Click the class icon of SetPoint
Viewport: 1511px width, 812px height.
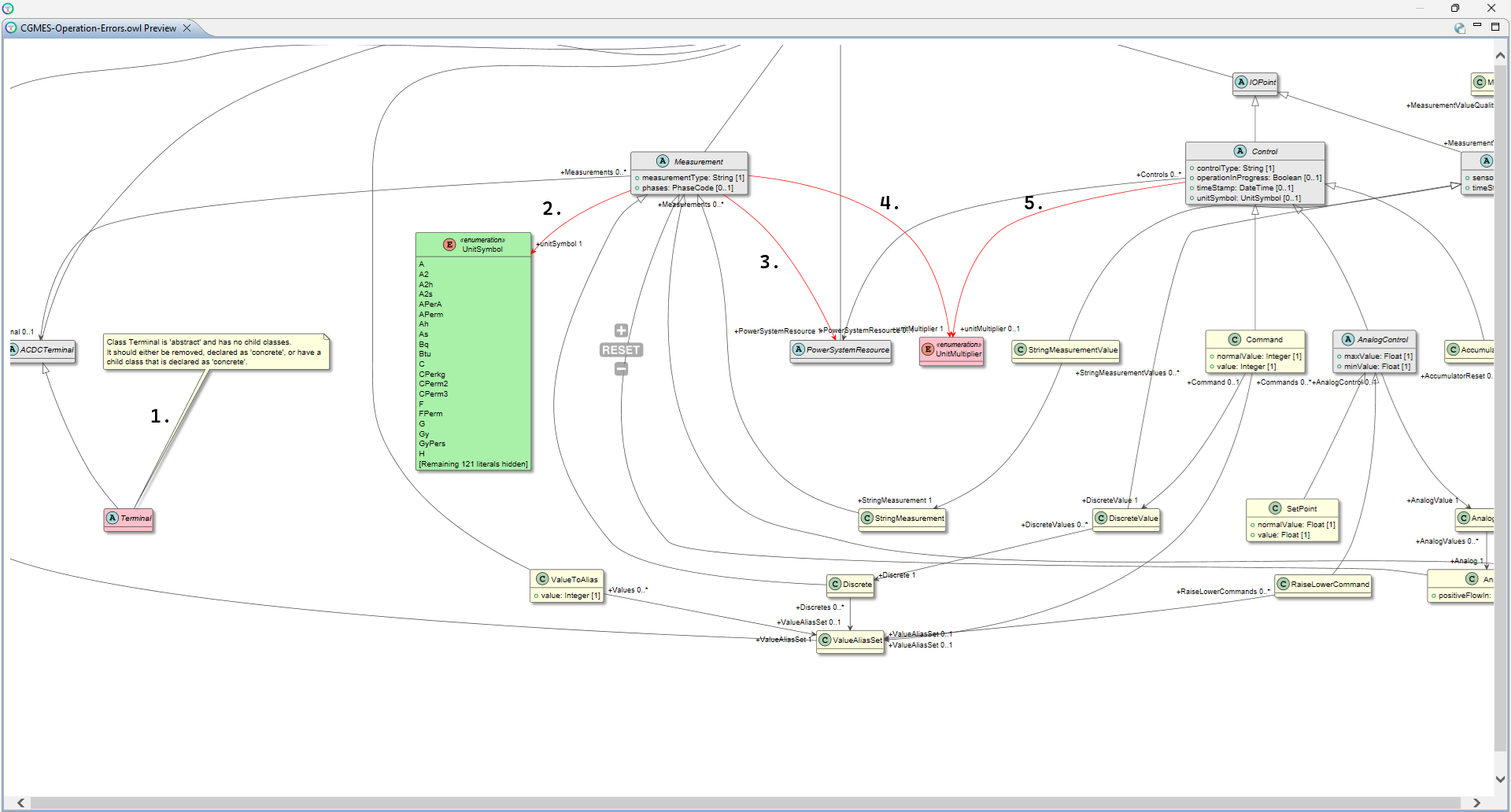[1276, 508]
